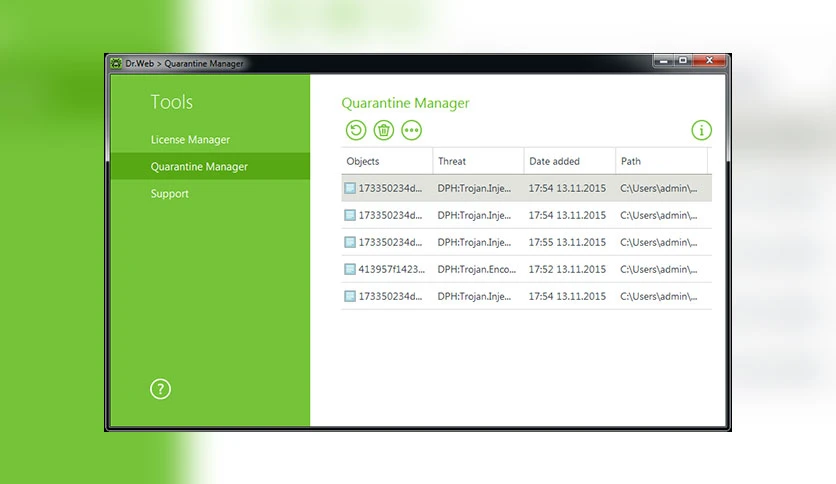Minimize the Dr.Web window

663,61
